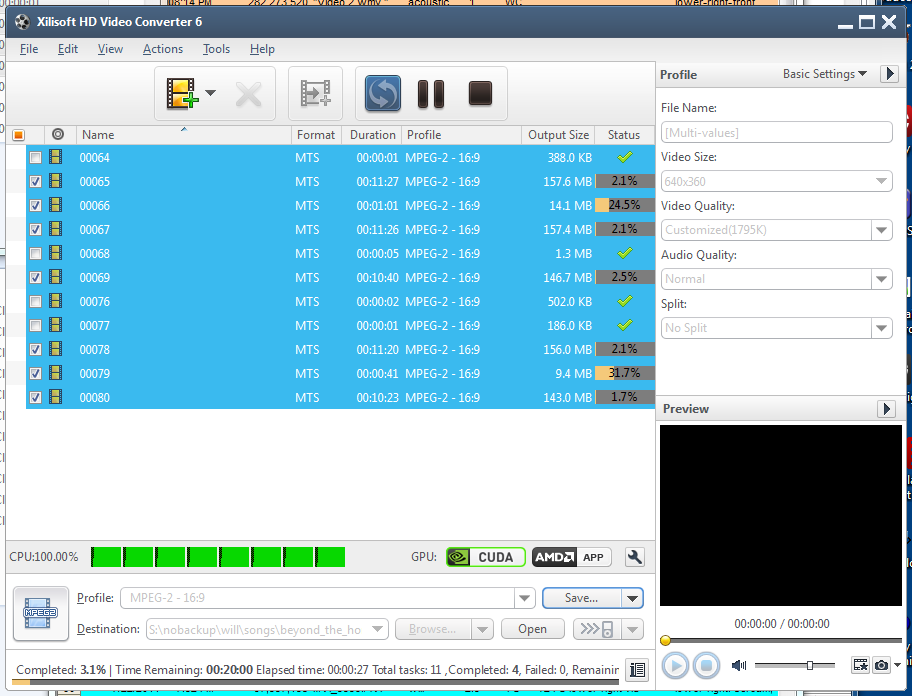Click the Browse... button
The width and height of the screenshot is (912, 696).
[x=433, y=629]
